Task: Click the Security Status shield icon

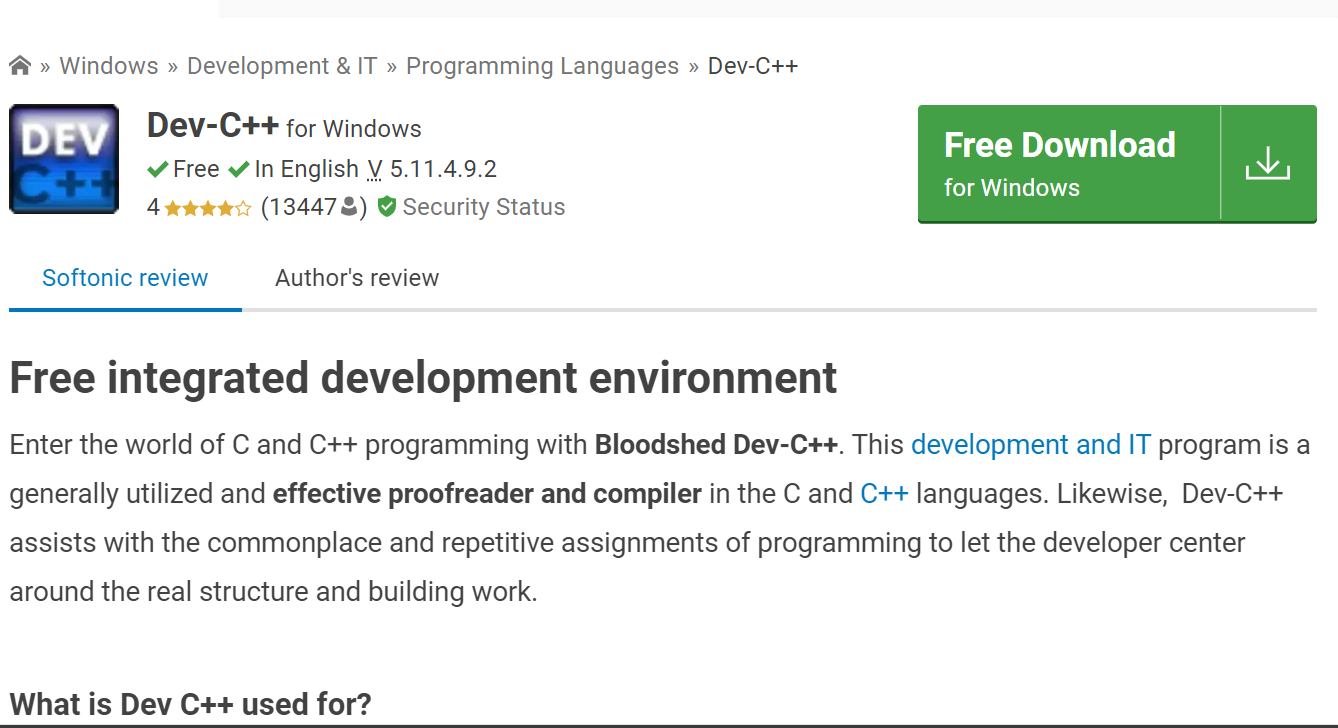Action: click(x=386, y=206)
